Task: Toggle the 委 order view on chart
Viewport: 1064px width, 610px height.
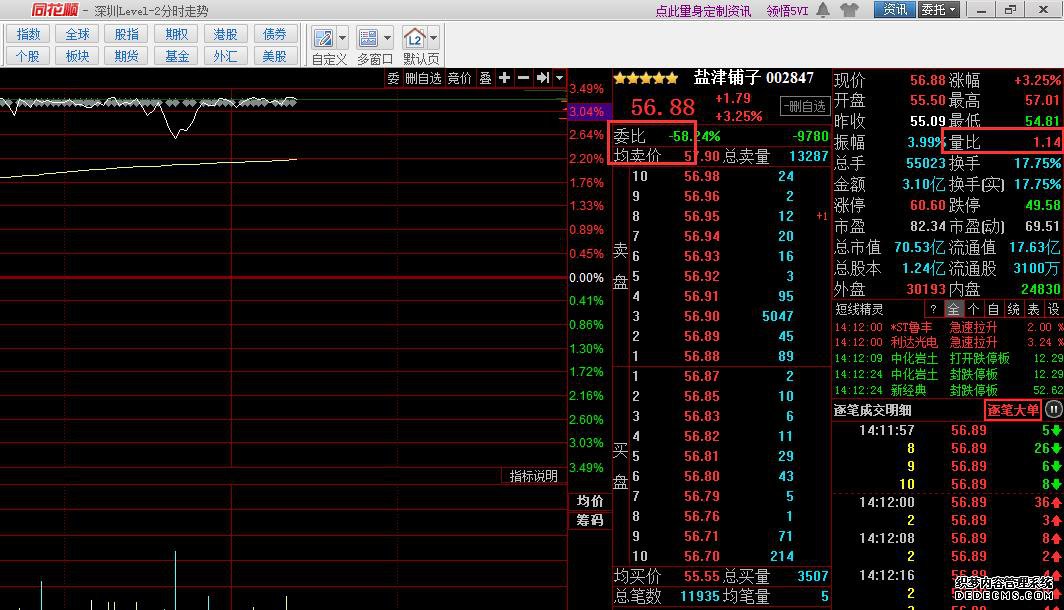Action: (x=393, y=78)
